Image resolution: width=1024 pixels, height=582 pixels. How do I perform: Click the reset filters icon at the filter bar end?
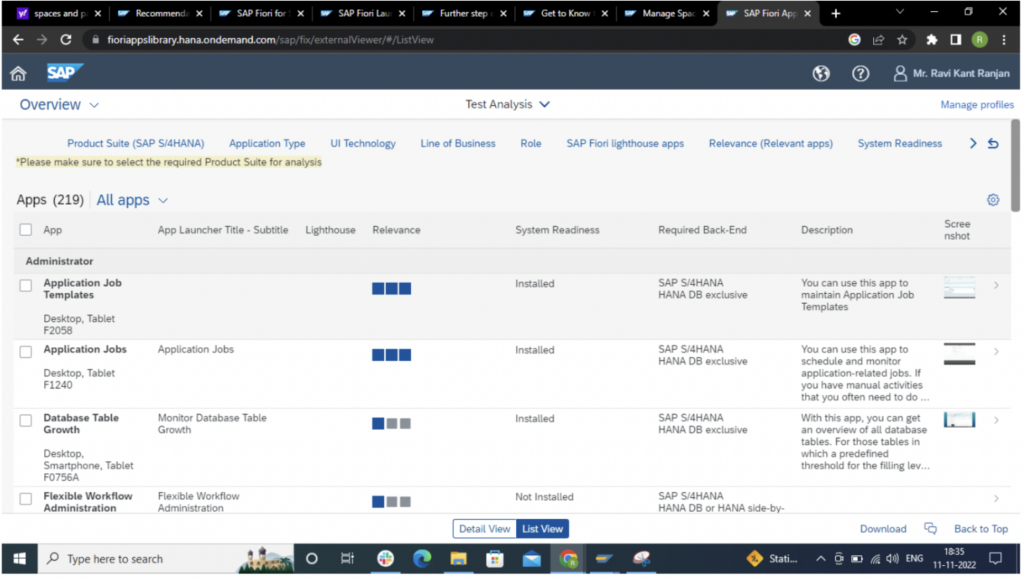point(993,143)
